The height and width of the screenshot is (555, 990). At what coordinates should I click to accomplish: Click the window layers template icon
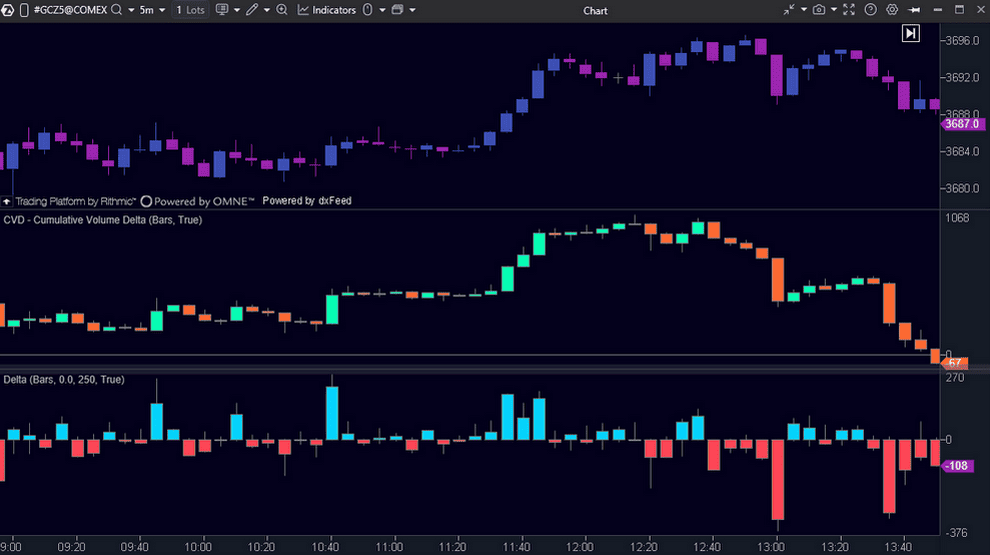pos(398,10)
